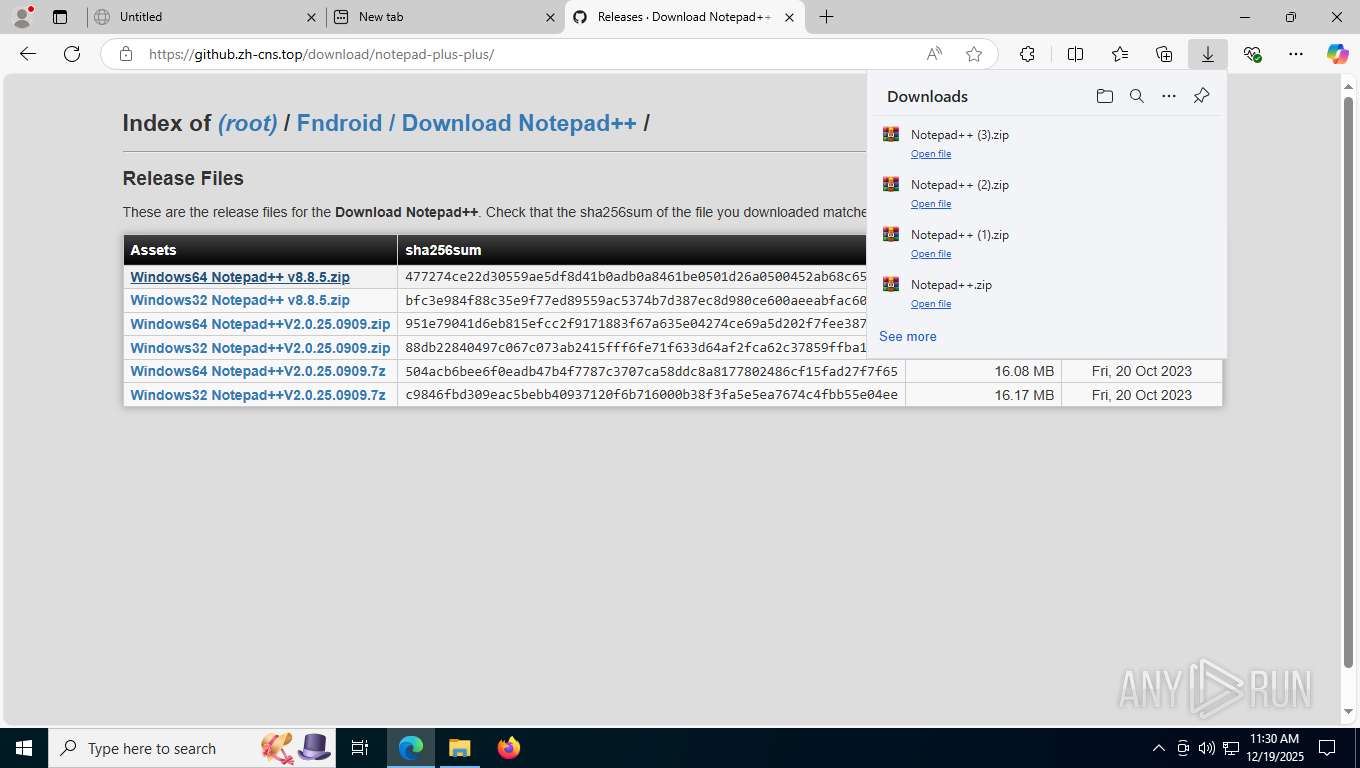Viewport: 1360px width, 768px height.
Task: Download Windows32 Notepad++ v8.8.5.zip
Action: click(x=240, y=300)
